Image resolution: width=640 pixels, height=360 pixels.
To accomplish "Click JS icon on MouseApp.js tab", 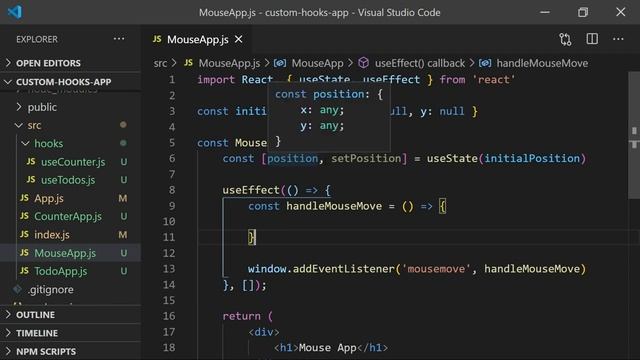I will [157, 39].
